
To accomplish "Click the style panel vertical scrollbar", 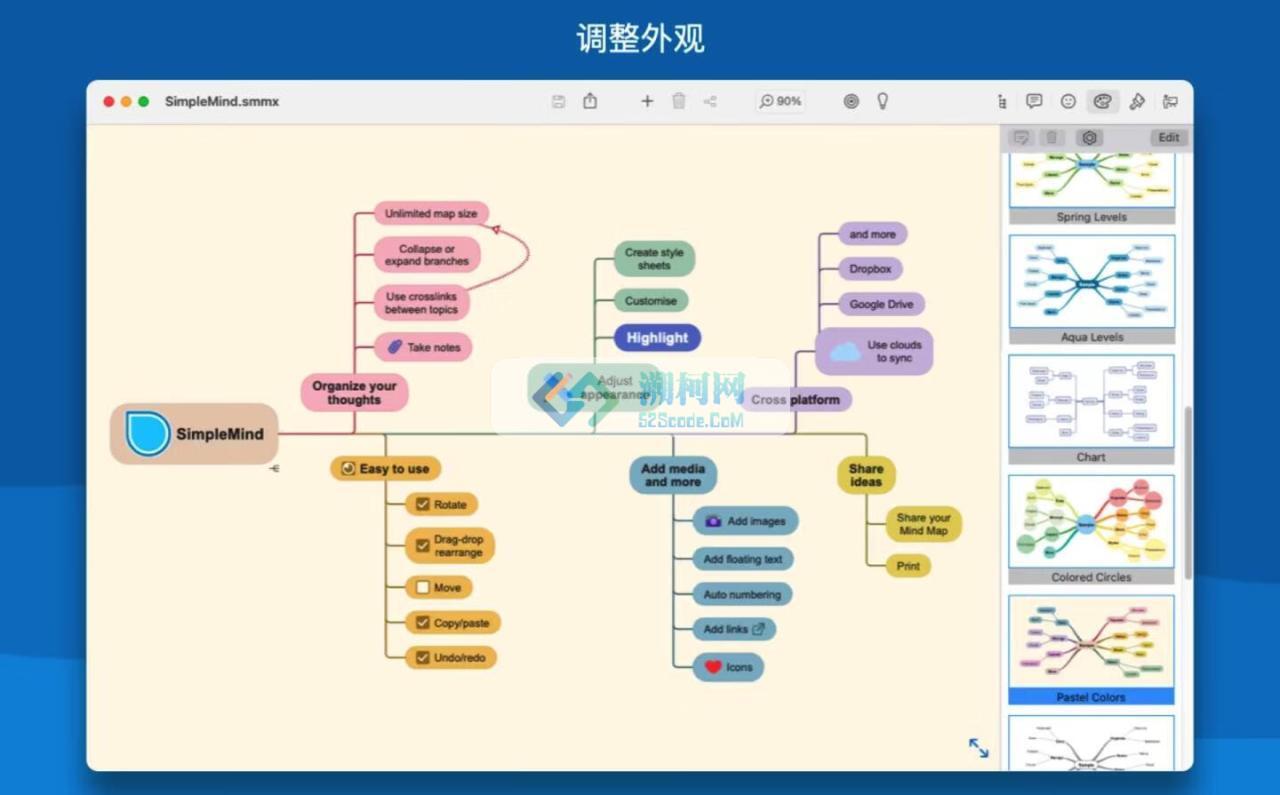I will [x=1187, y=492].
